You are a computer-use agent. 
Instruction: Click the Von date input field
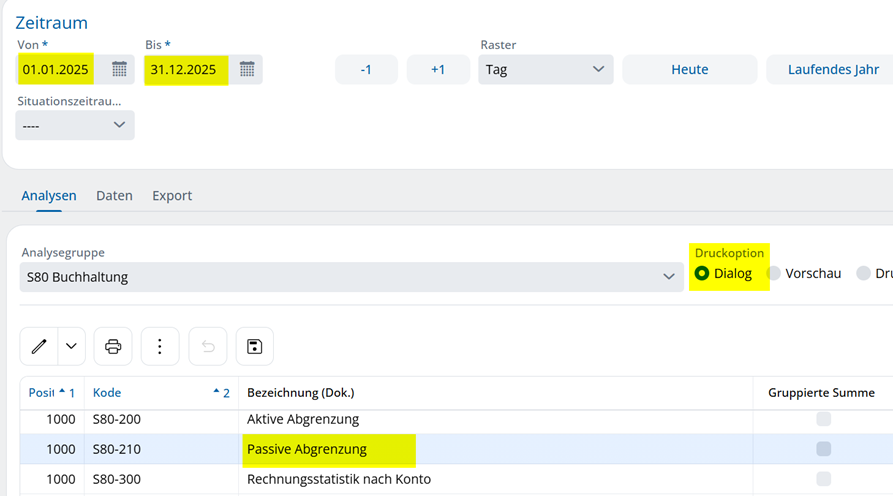pyautogui.click(x=56, y=70)
